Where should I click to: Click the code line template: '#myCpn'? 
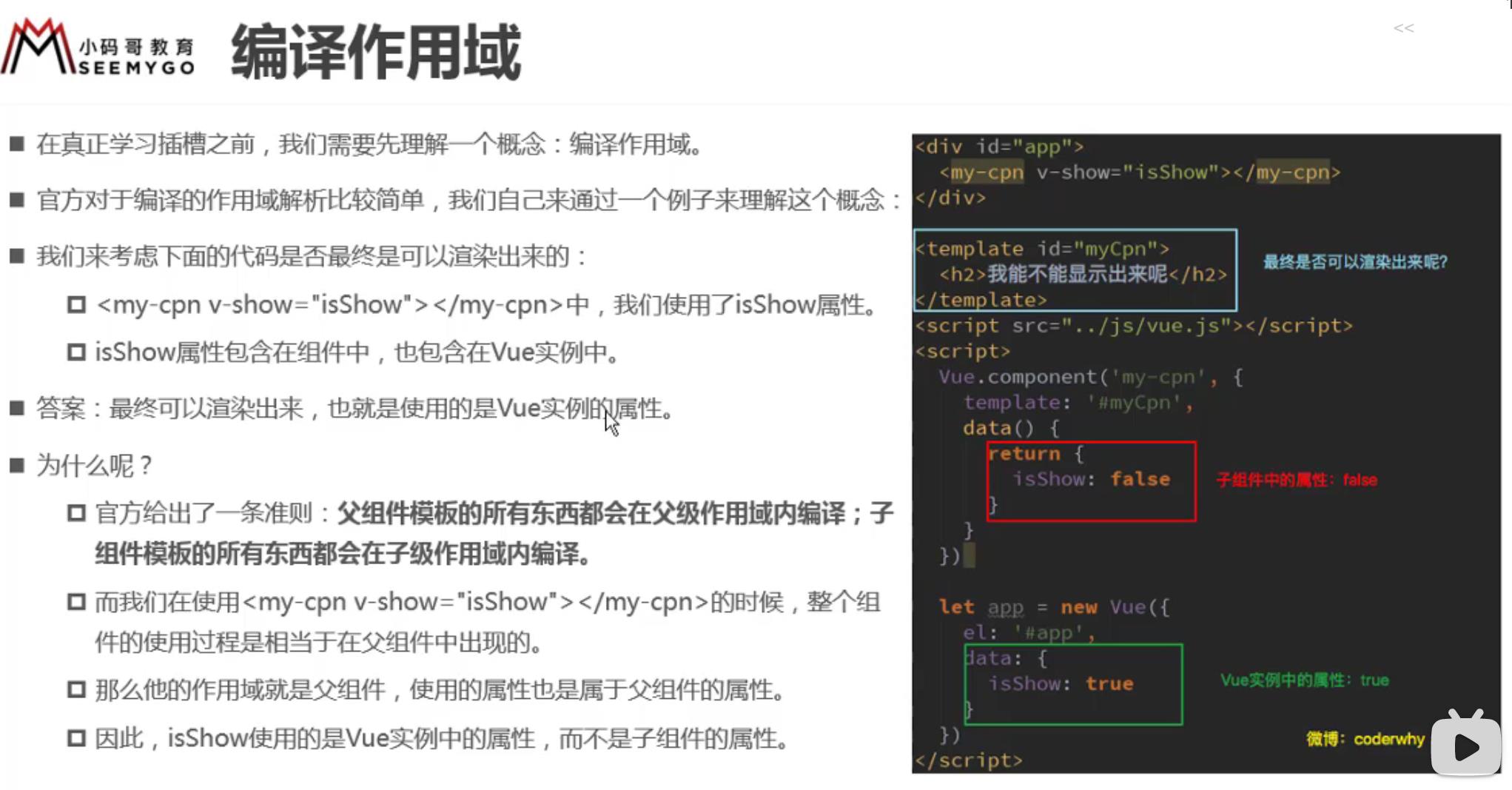point(1078,403)
